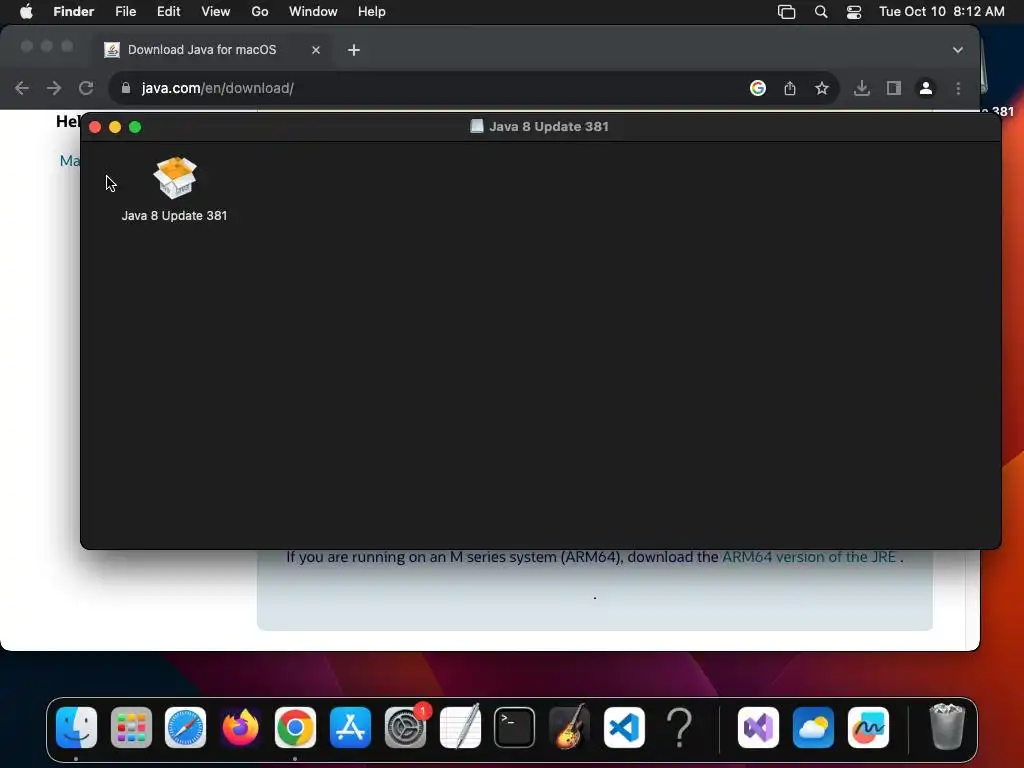Screen dimensions: 1024x768
Task: Click the date and time in menu bar
Action: pyautogui.click(x=942, y=12)
